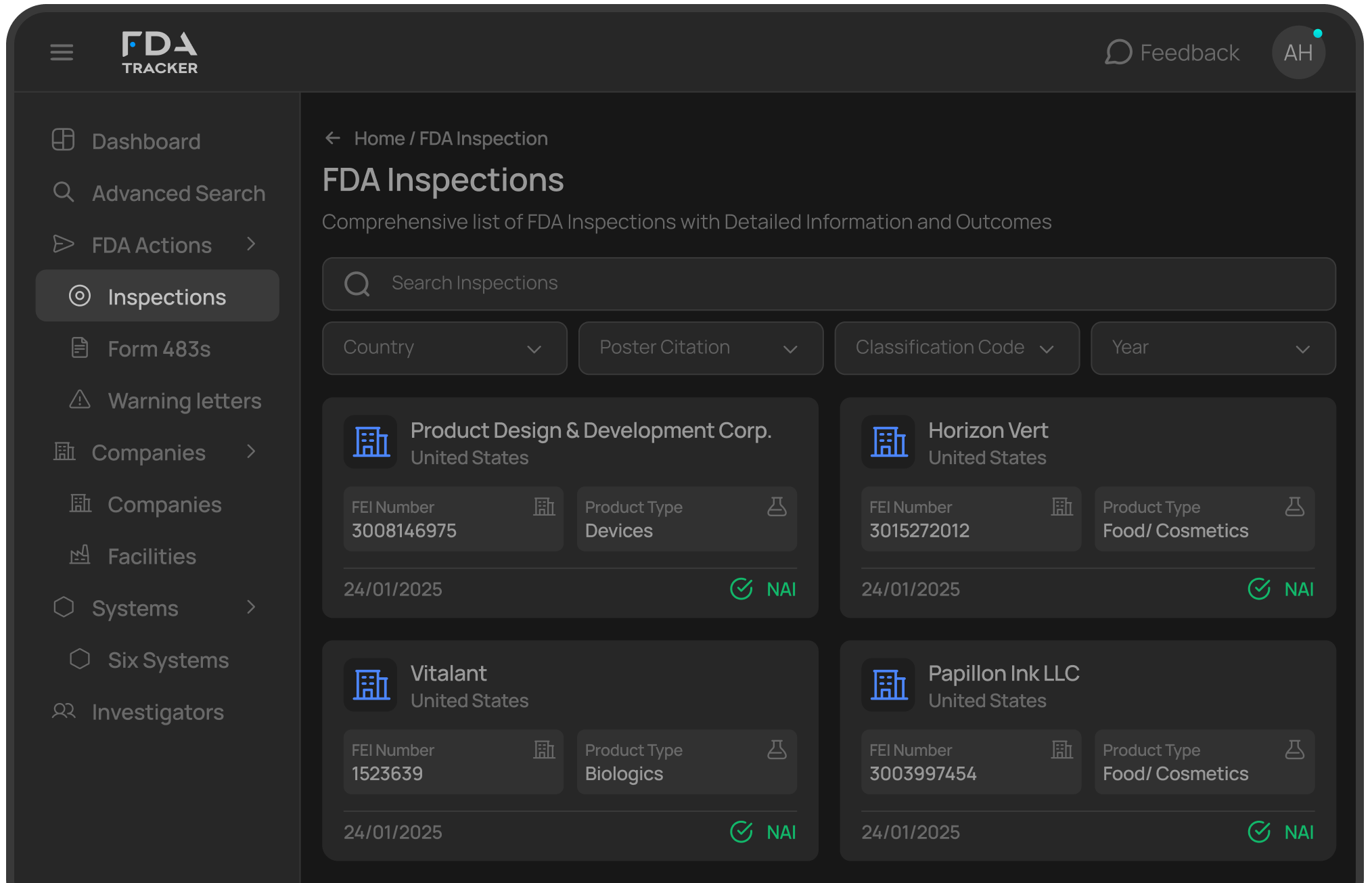The height and width of the screenshot is (883, 1372).
Task: Click the flask icon in Horizon Vert Product Type
Action: coord(1294,507)
